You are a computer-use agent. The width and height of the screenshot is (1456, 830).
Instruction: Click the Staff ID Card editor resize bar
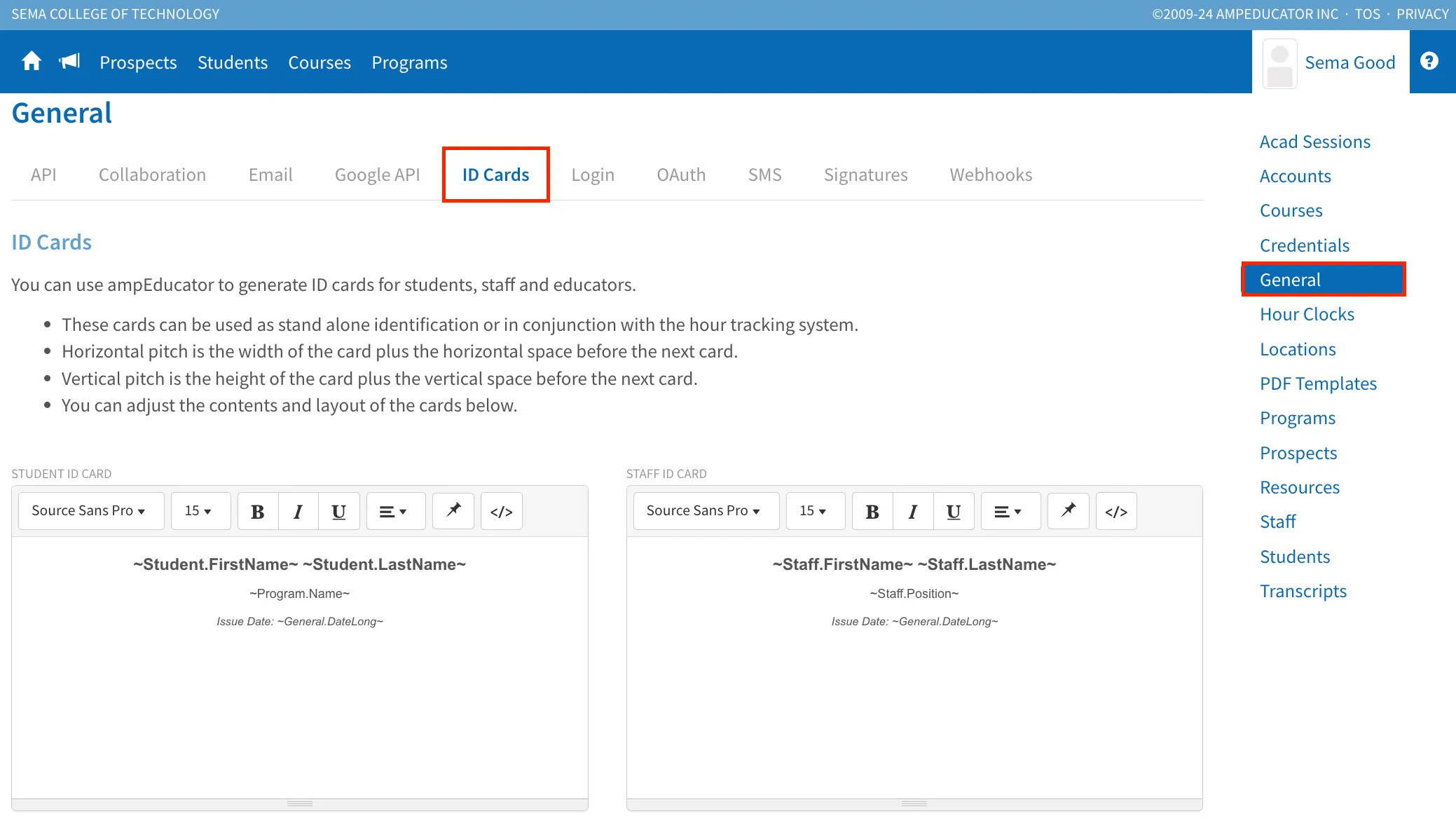click(x=914, y=804)
